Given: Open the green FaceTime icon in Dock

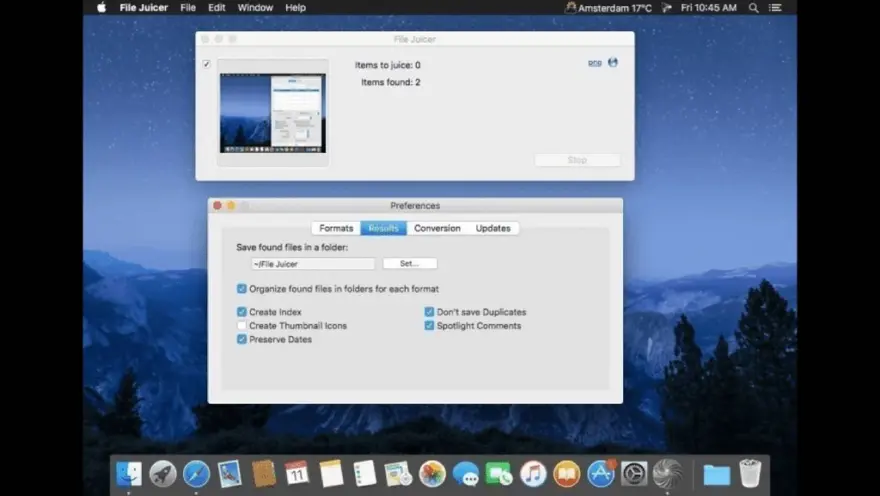Looking at the screenshot, I should coord(499,474).
